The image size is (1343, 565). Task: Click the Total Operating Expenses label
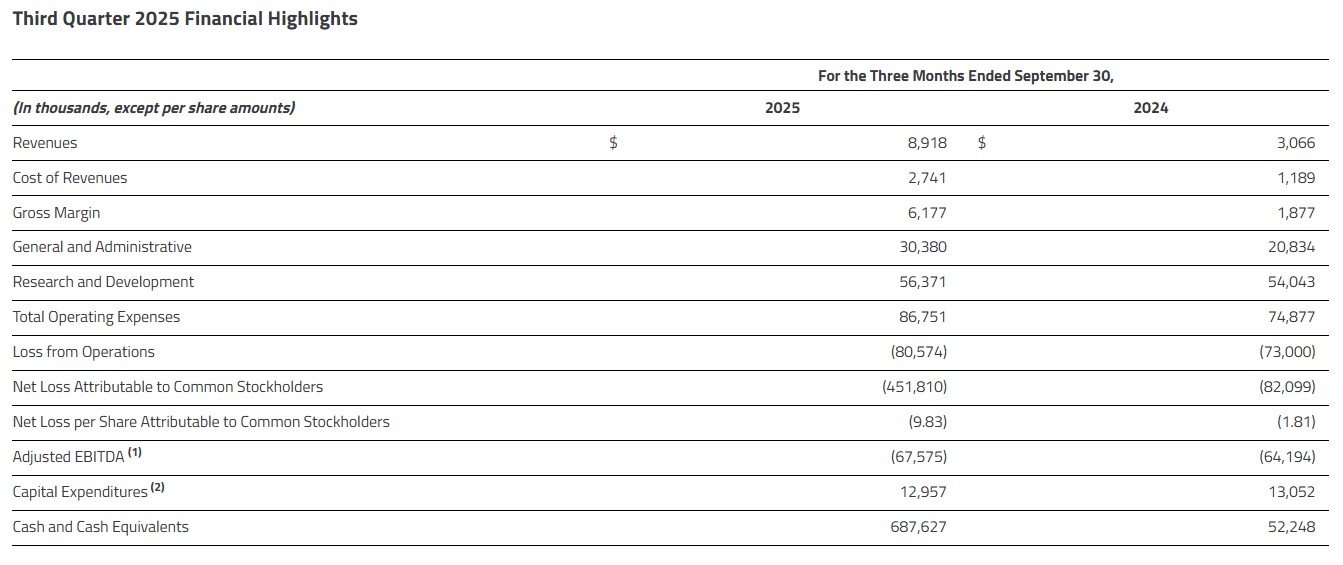point(96,317)
